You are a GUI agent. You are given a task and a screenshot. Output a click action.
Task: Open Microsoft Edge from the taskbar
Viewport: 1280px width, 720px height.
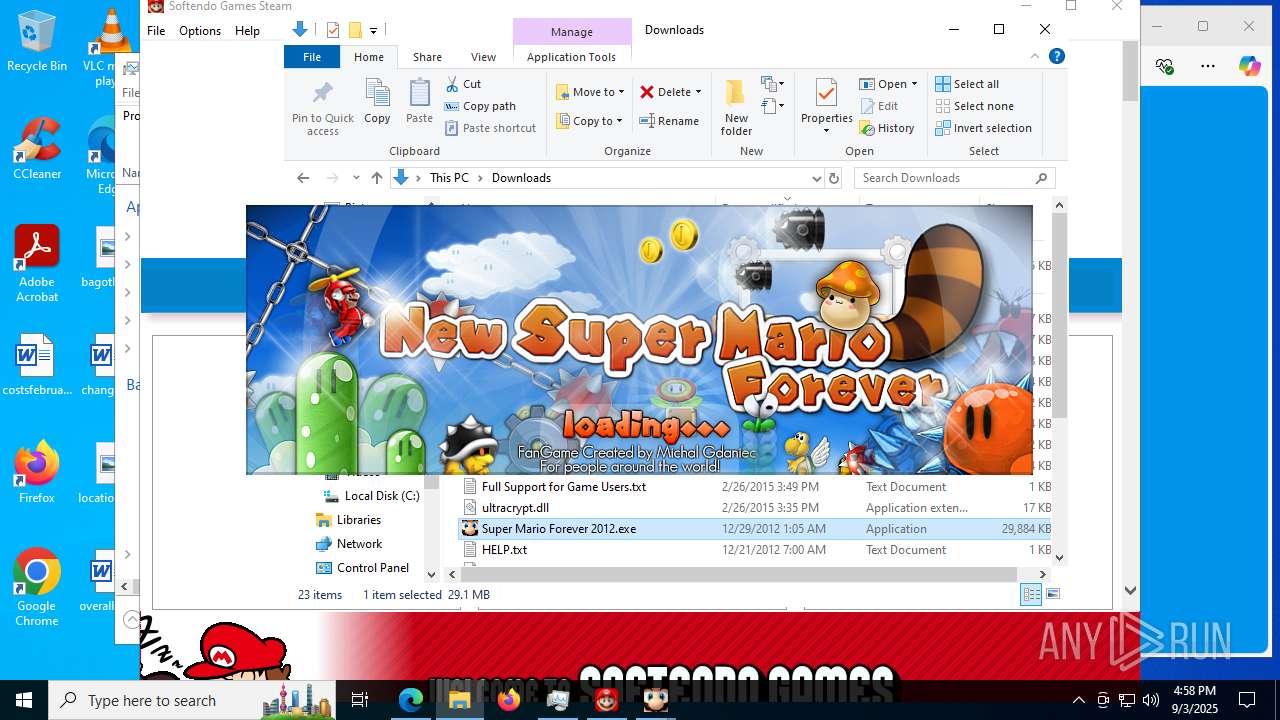(411, 700)
